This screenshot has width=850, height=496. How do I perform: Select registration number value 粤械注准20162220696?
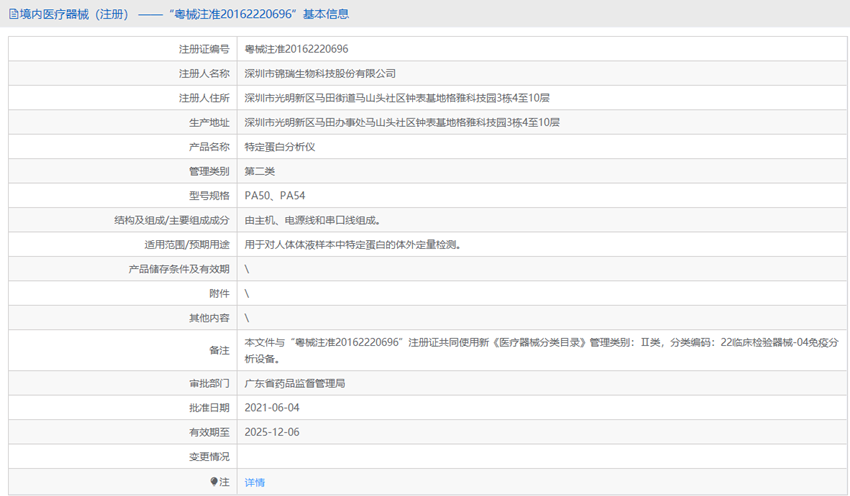[297, 49]
